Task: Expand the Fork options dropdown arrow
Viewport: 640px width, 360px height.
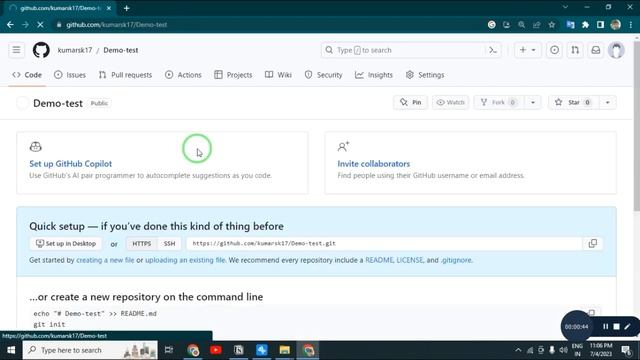Action: coord(533,102)
